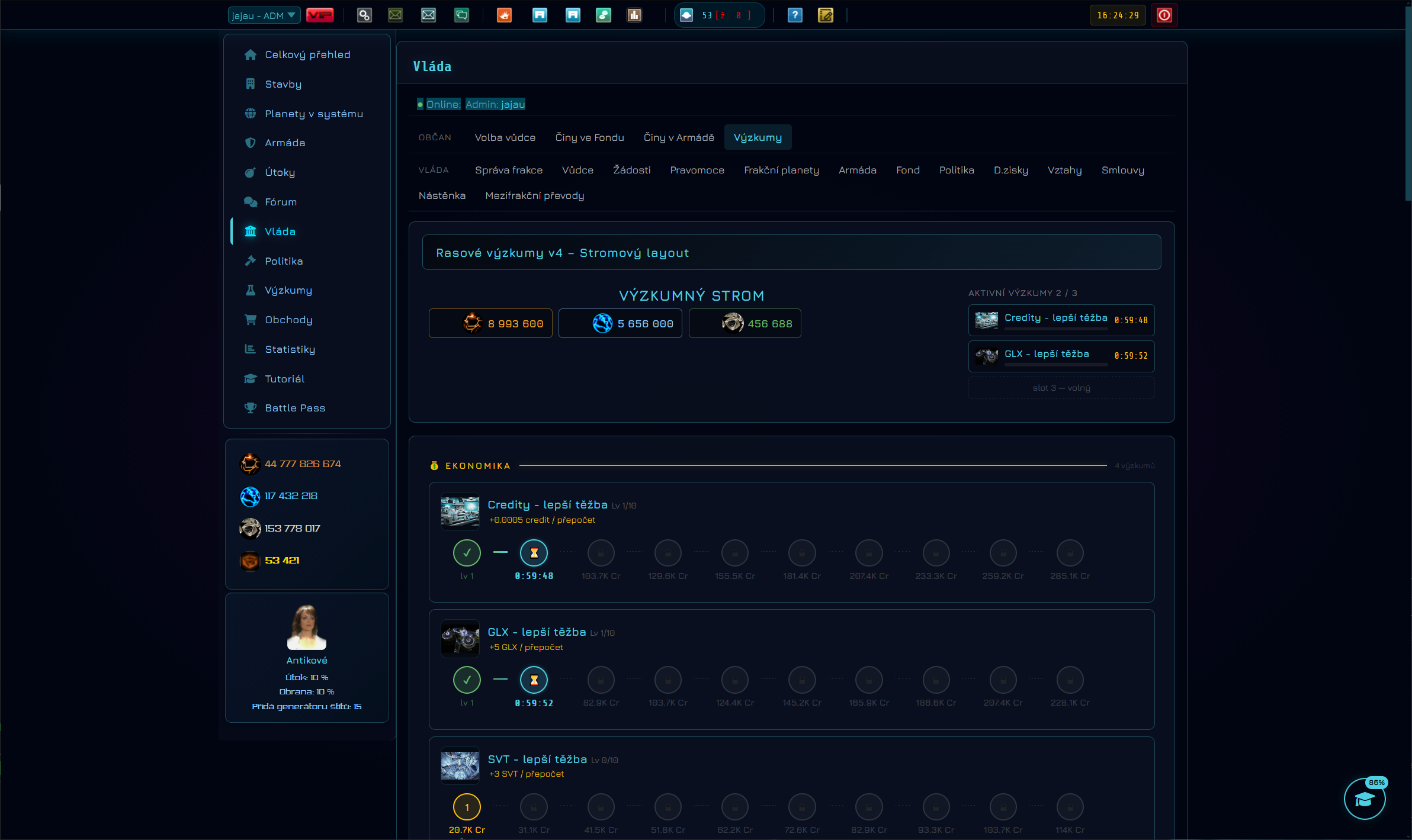Open active research GLX - lepší těžba slot
This screenshot has height=840, width=1412.
(x=1061, y=356)
